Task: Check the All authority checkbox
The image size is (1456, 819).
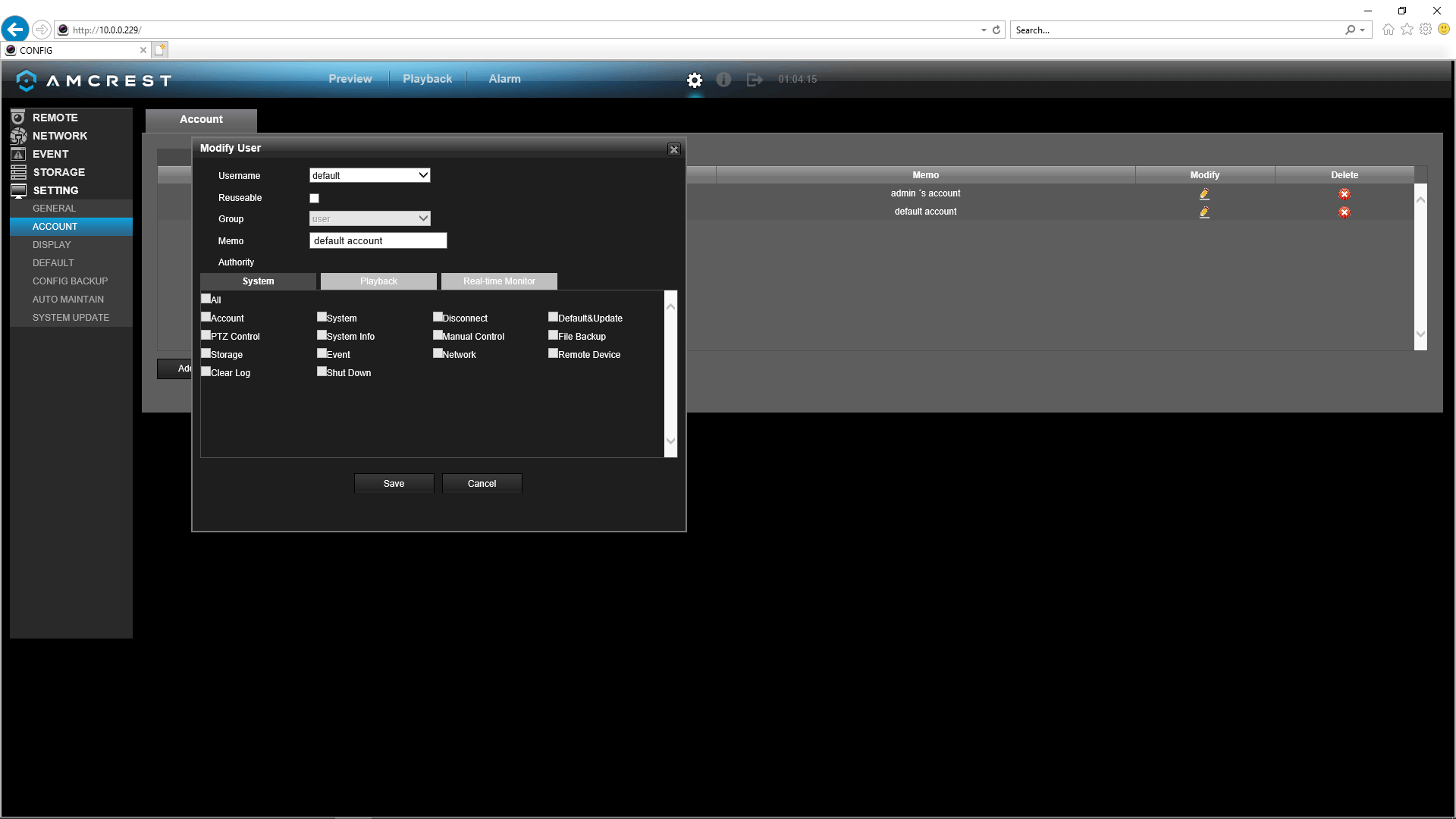Action: pos(206,299)
